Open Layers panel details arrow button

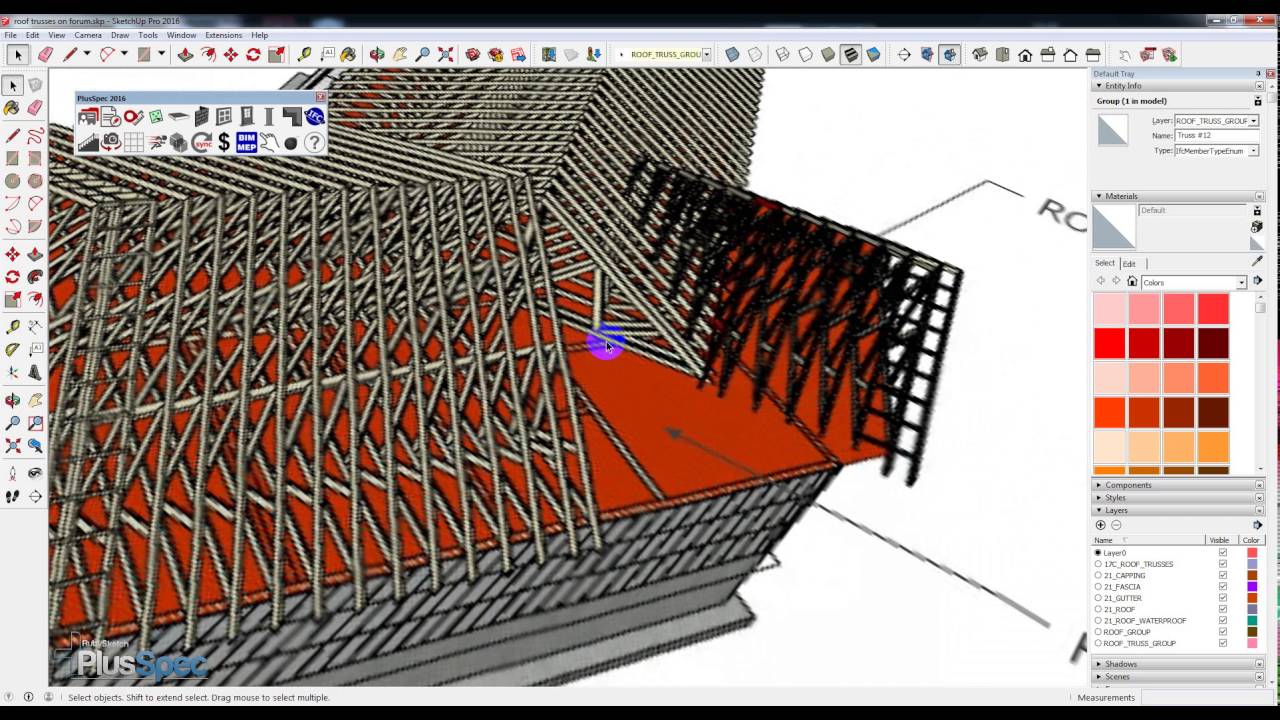[x=1257, y=525]
